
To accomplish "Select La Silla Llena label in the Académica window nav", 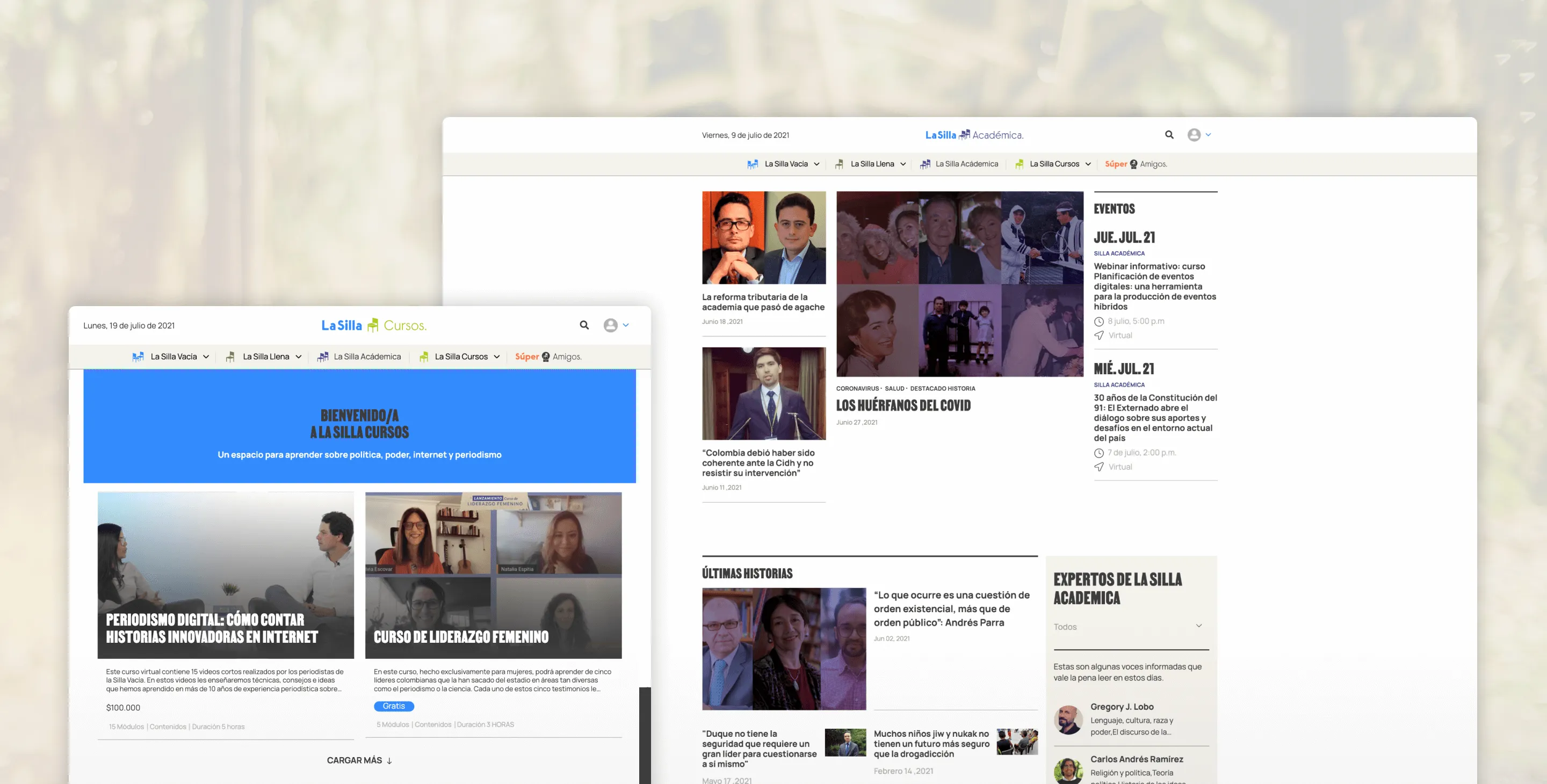I will tap(872, 164).
